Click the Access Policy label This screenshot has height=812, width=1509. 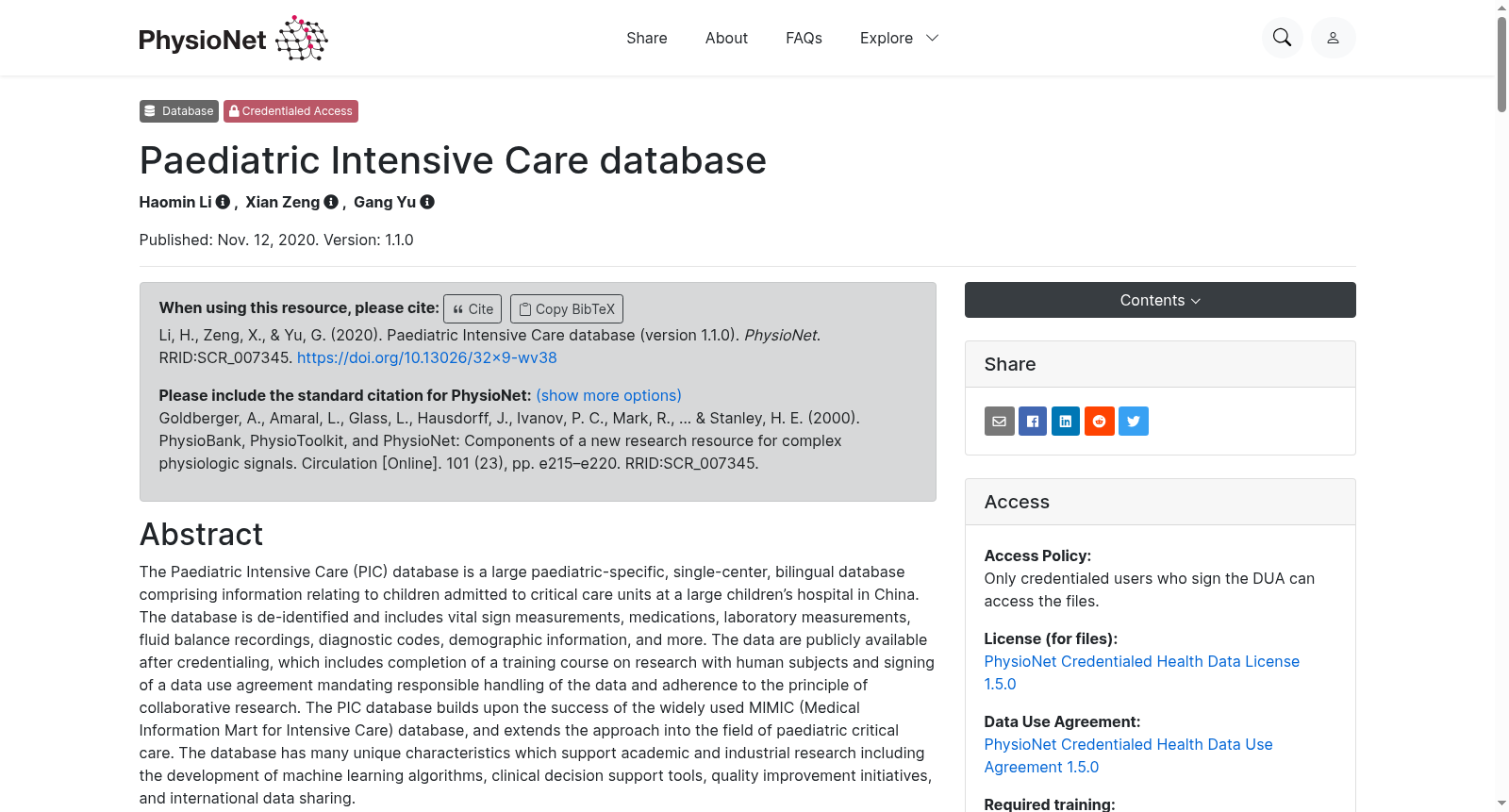click(1037, 555)
